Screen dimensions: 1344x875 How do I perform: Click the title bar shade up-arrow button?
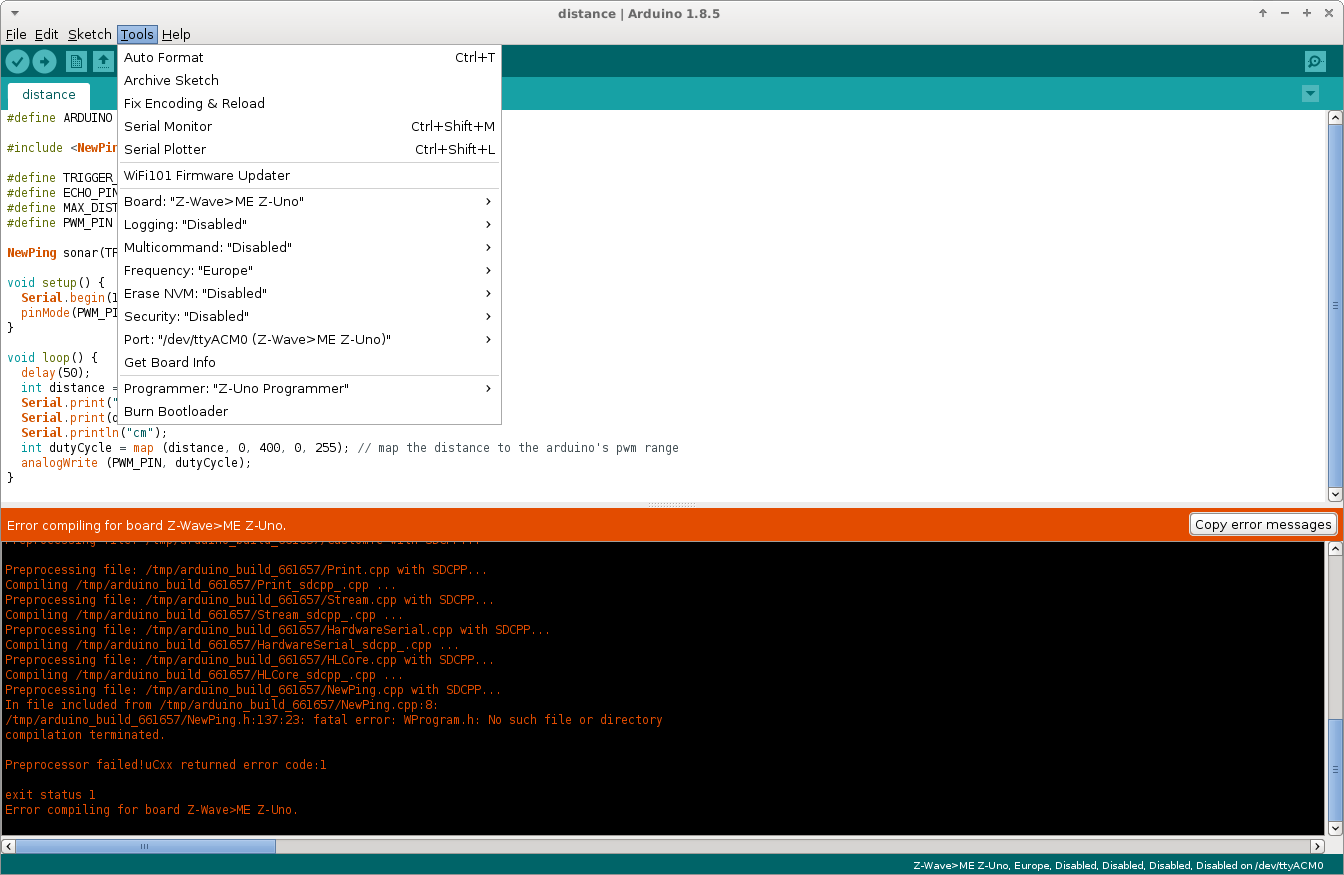[x=1263, y=13]
